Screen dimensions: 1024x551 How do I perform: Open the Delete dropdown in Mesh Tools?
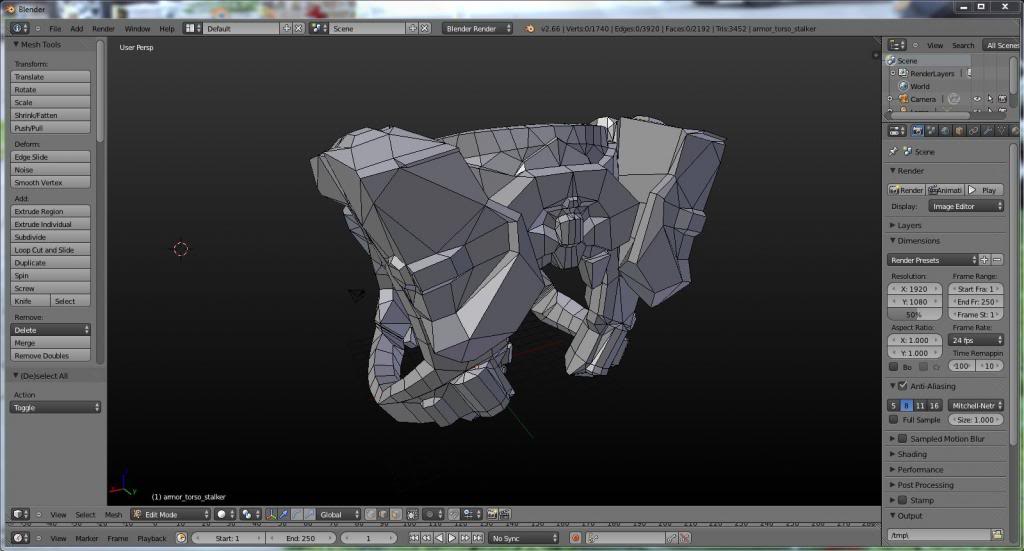(x=50, y=330)
